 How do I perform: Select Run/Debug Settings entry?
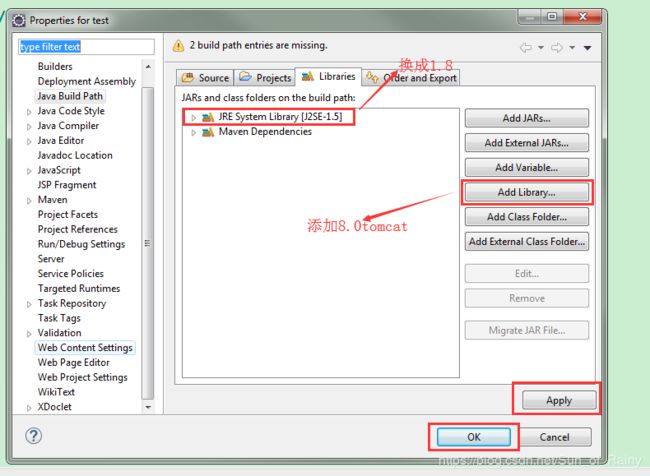tap(81, 244)
